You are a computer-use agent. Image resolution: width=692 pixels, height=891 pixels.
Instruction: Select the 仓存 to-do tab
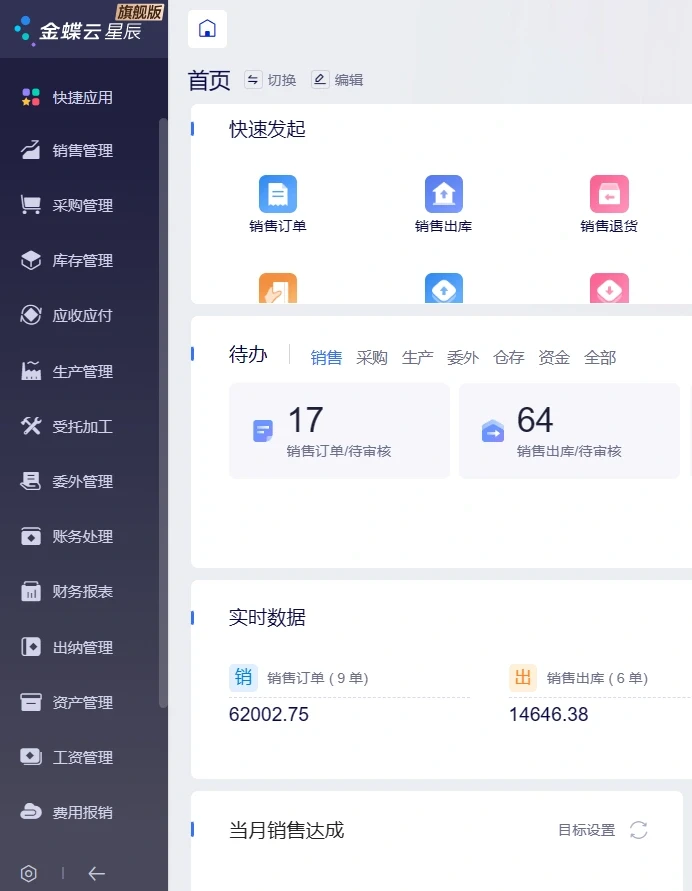(508, 357)
